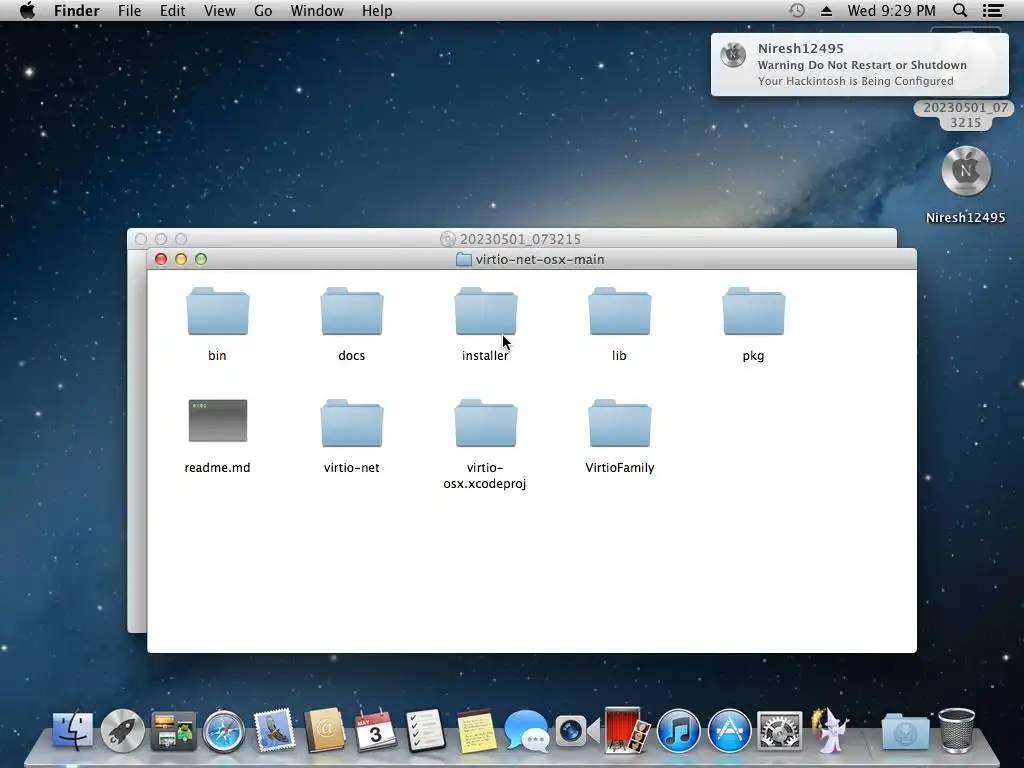Open the VirtioFamily folder
This screenshot has width=1024, height=768.
pyautogui.click(x=619, y=423)
